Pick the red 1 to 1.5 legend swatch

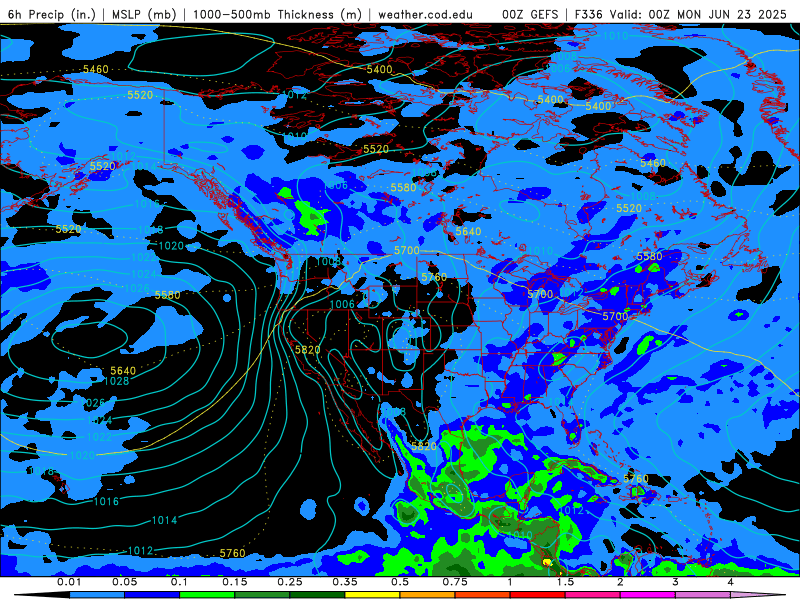pyautogui.click(x=538, y=595)
